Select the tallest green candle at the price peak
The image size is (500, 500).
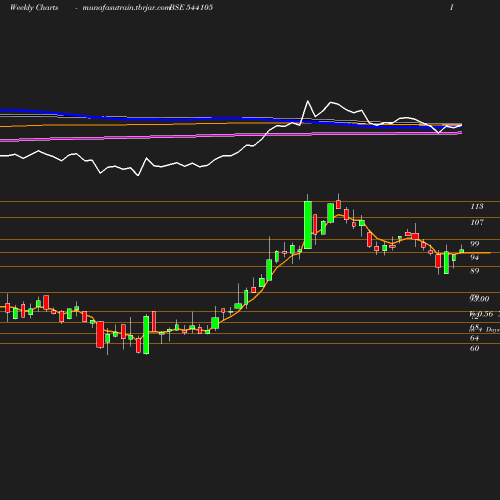(308, 225)
